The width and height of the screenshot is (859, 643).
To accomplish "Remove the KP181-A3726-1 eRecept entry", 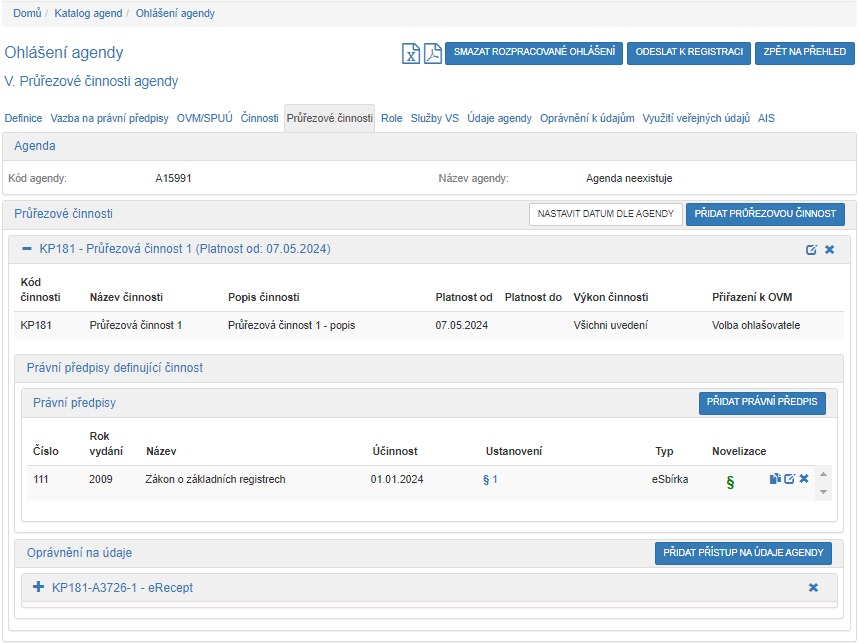I will point(813,588).
